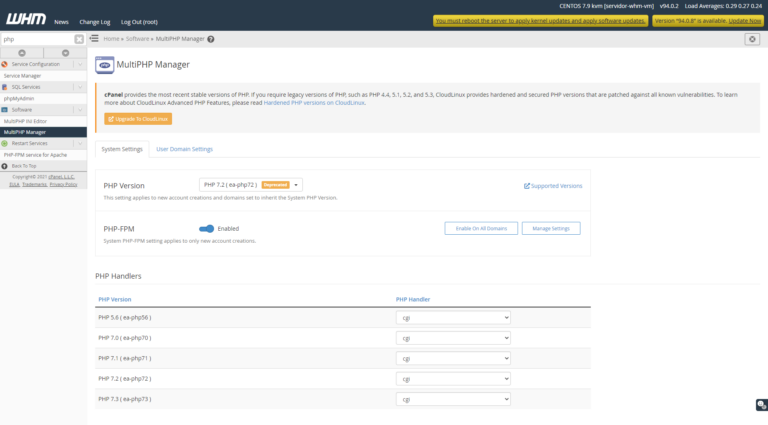Collapse all sidebar menu groups
This screenshot has height=425, width=768.
[x=22, y=53]
